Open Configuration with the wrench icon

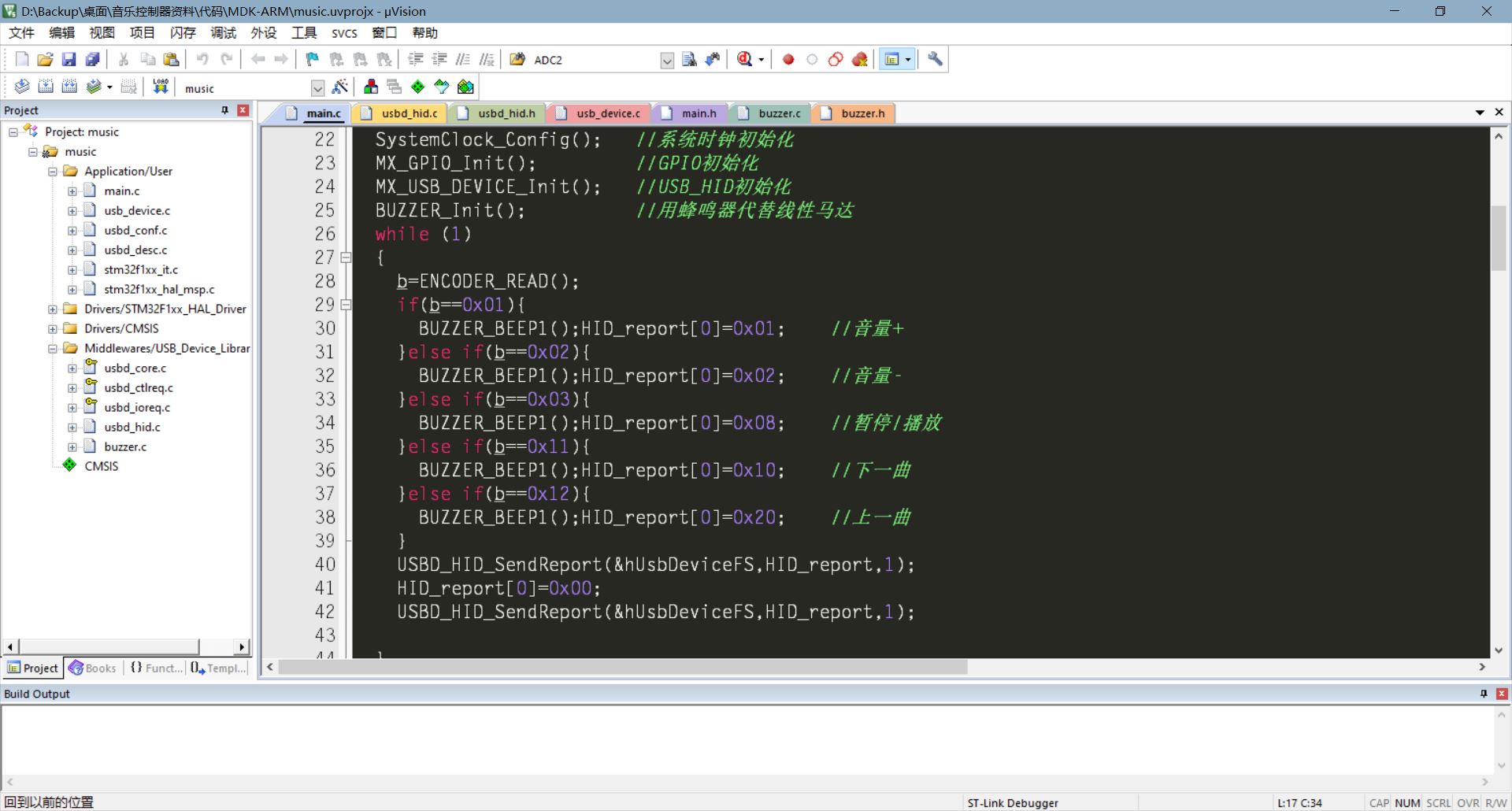tap(935, 59)
